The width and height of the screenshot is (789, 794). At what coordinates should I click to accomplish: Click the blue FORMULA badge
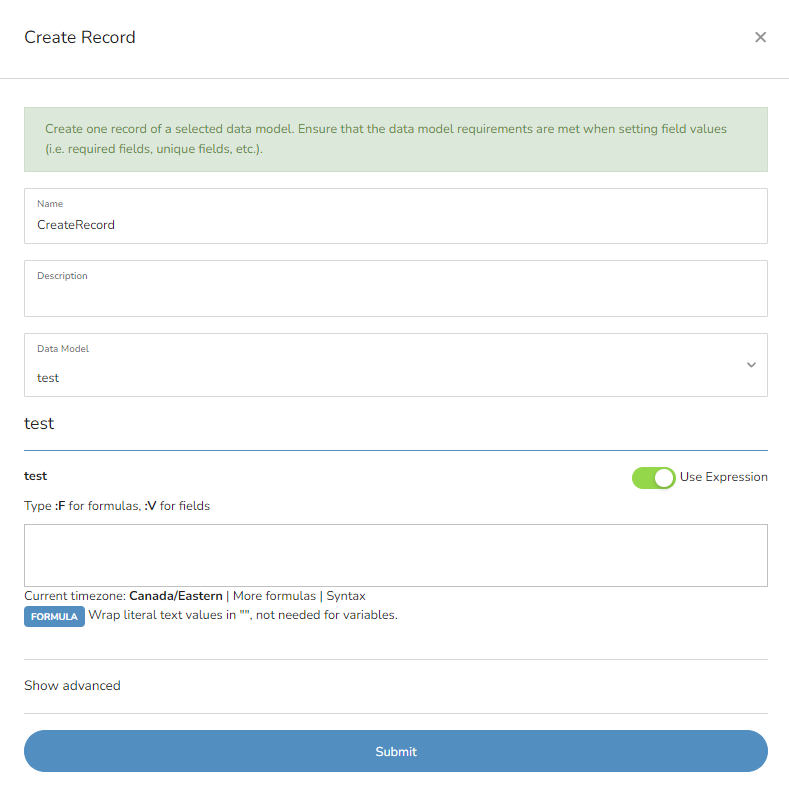click(x=54, y=617)
